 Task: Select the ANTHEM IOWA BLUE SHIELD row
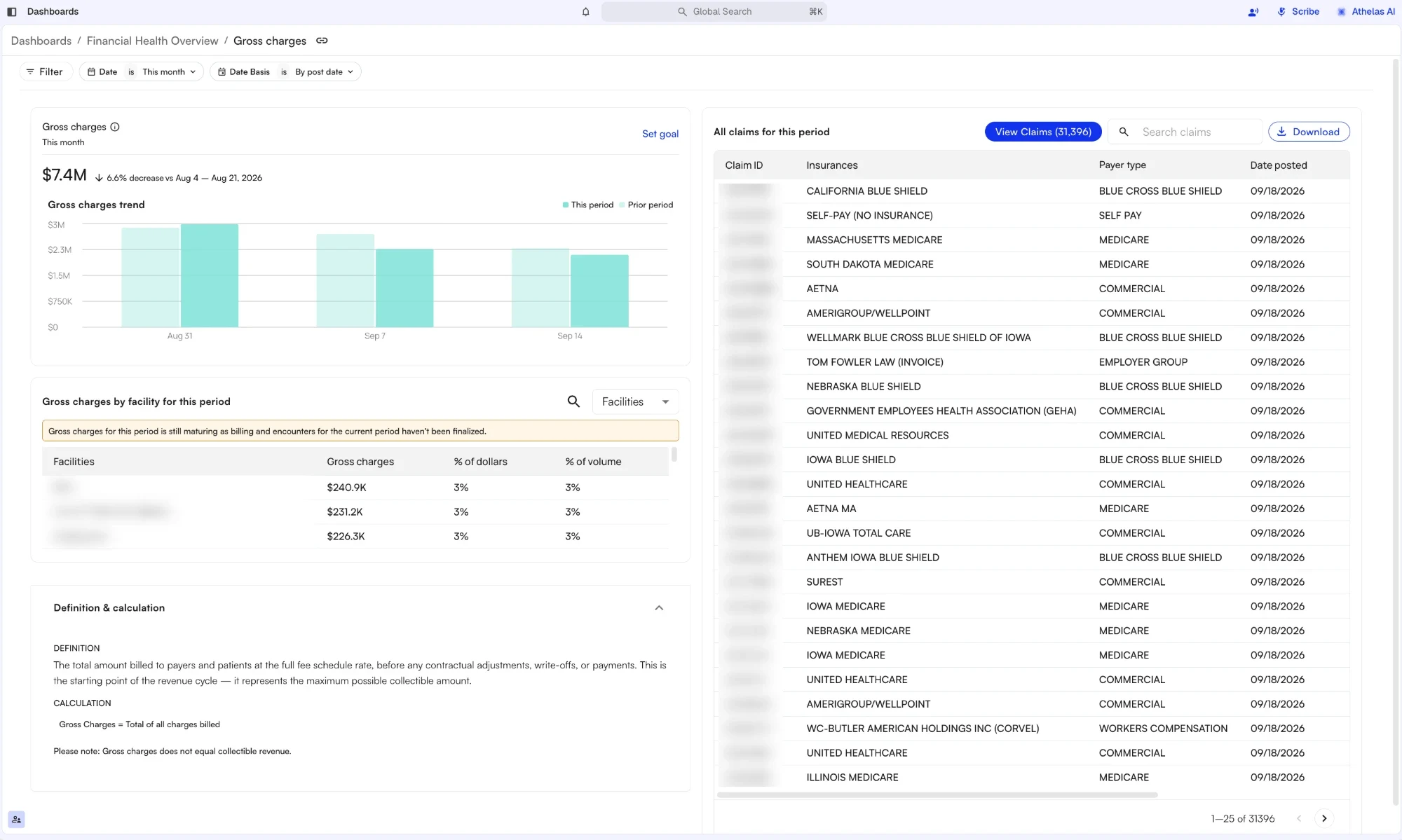click(x=1032, y=558)
